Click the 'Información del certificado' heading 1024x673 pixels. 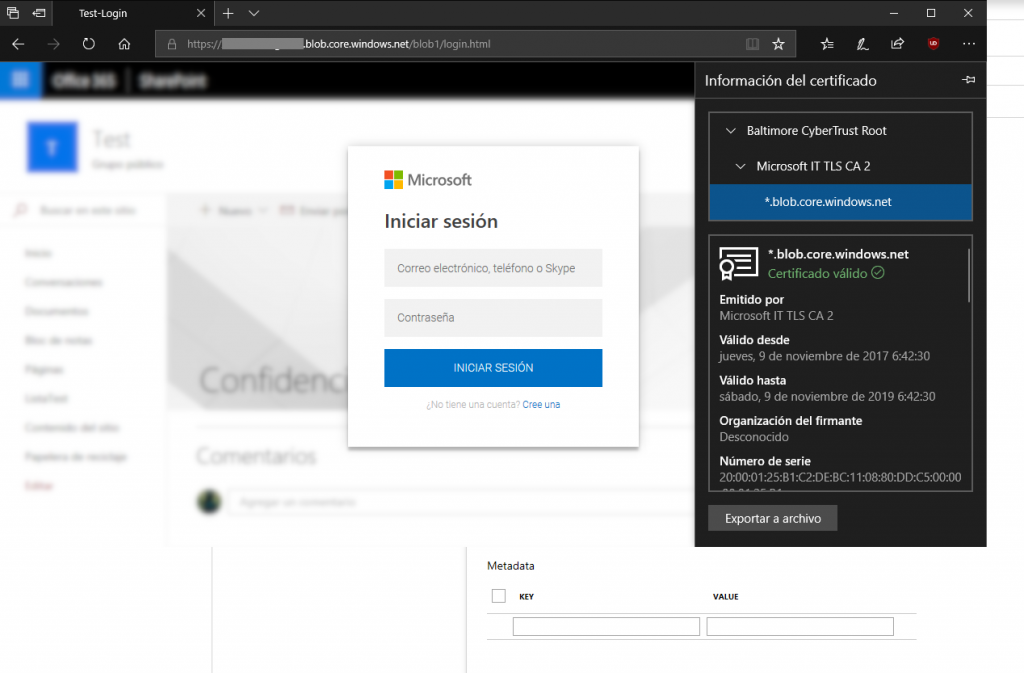[x=790, y=80]
